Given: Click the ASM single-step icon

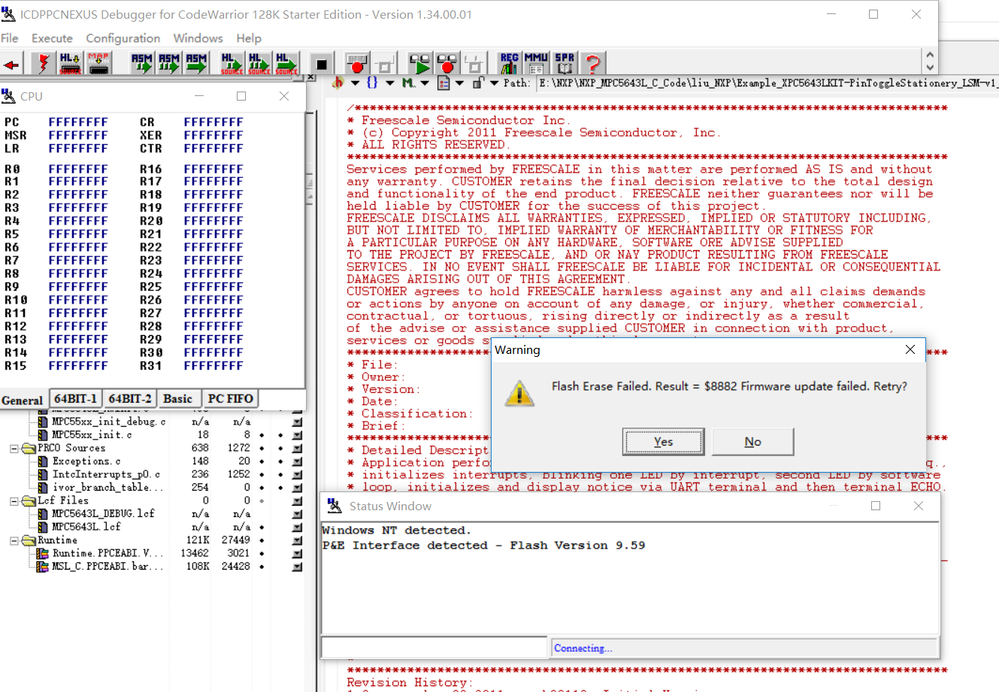Looking at the screenshot, I should pos(141,64).
